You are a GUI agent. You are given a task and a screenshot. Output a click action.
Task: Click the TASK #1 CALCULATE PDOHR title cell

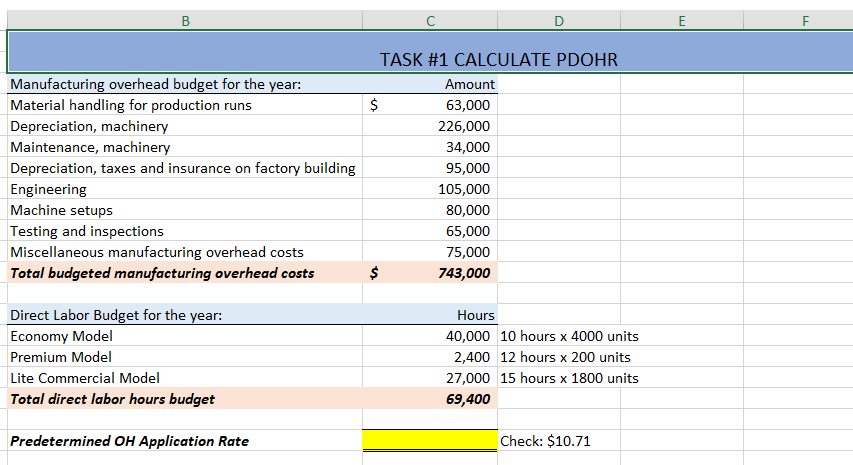pyautogui.click(x=430, y=52)
